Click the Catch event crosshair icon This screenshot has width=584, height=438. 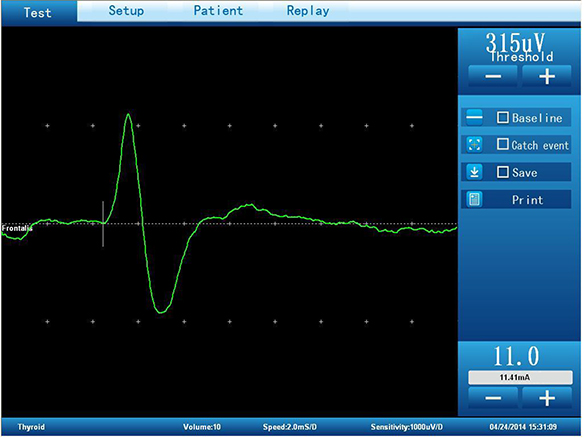click(x=474, y=145)
